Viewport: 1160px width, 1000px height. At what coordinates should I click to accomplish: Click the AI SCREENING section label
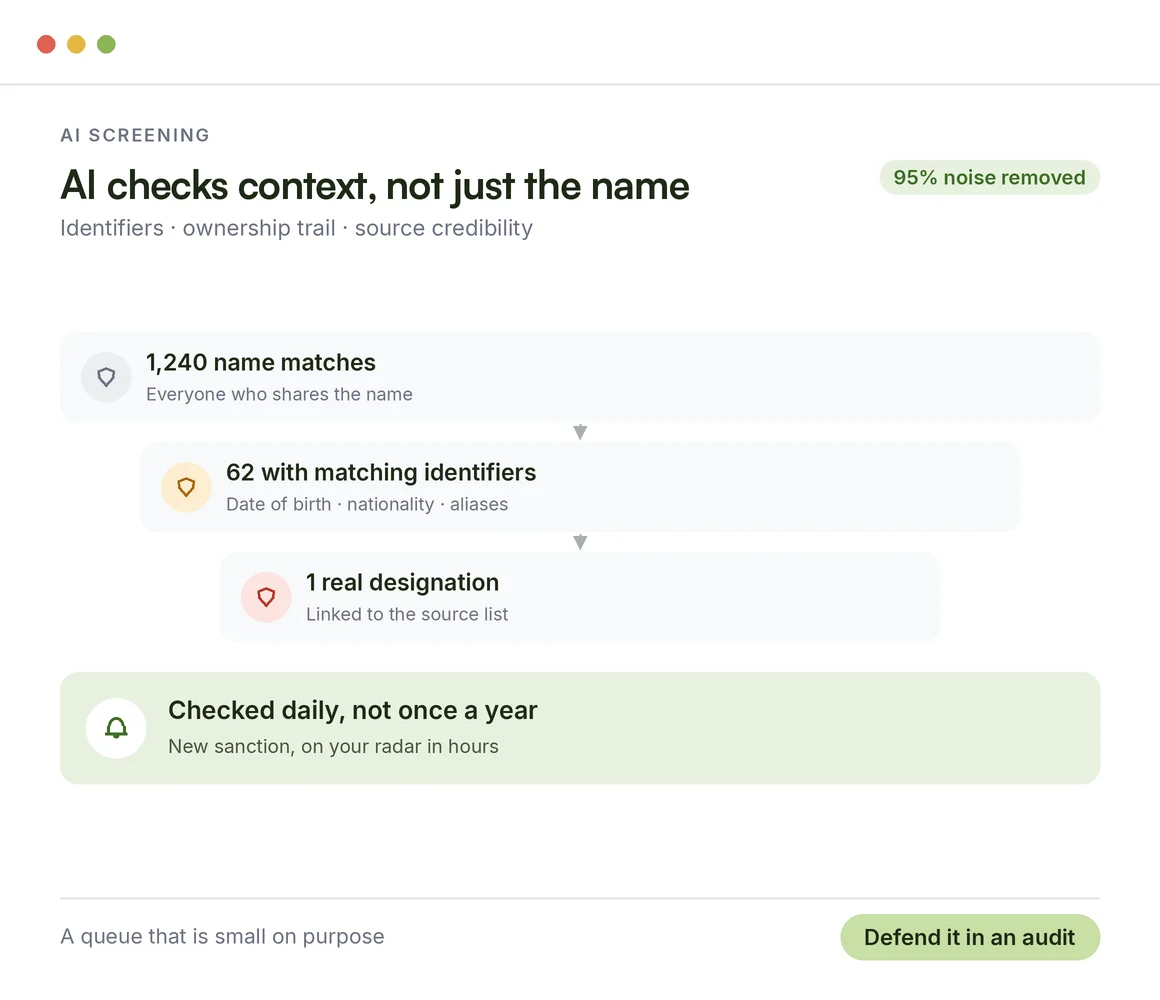(135, 135)
